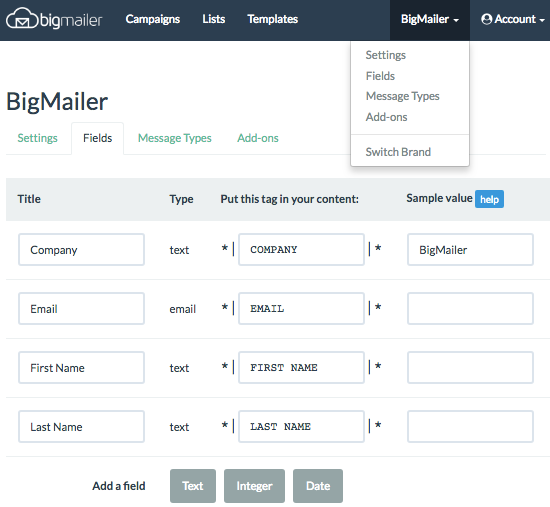The image size is (550, 507).
Task: Click the 'text' type in Last Name row
Action: pos(179,427)
